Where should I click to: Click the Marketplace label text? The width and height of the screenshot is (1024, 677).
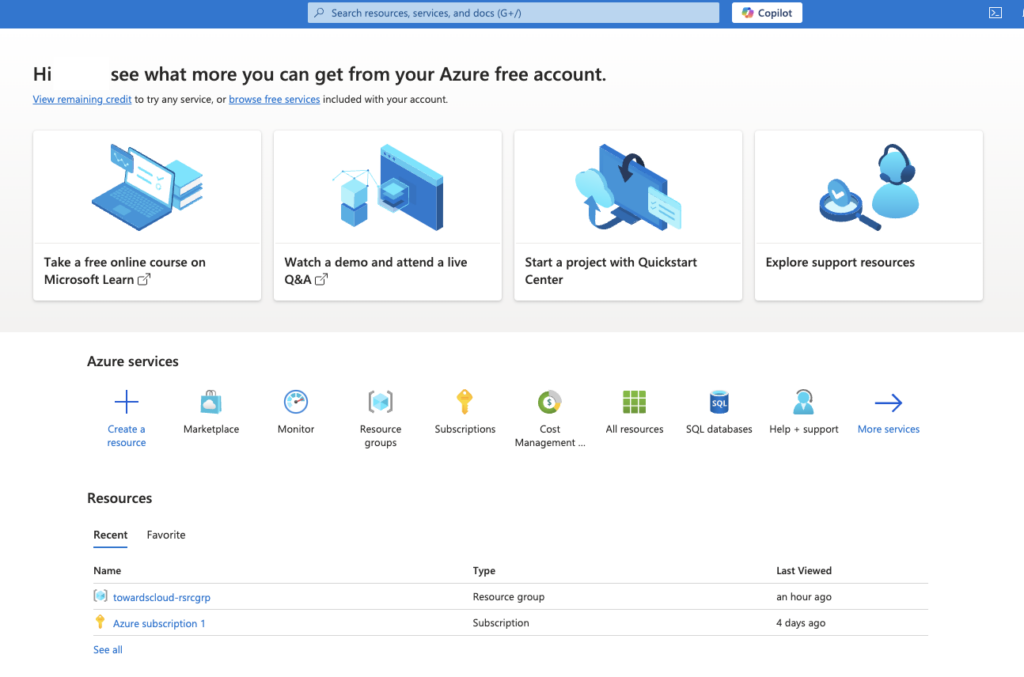(211, 429)
